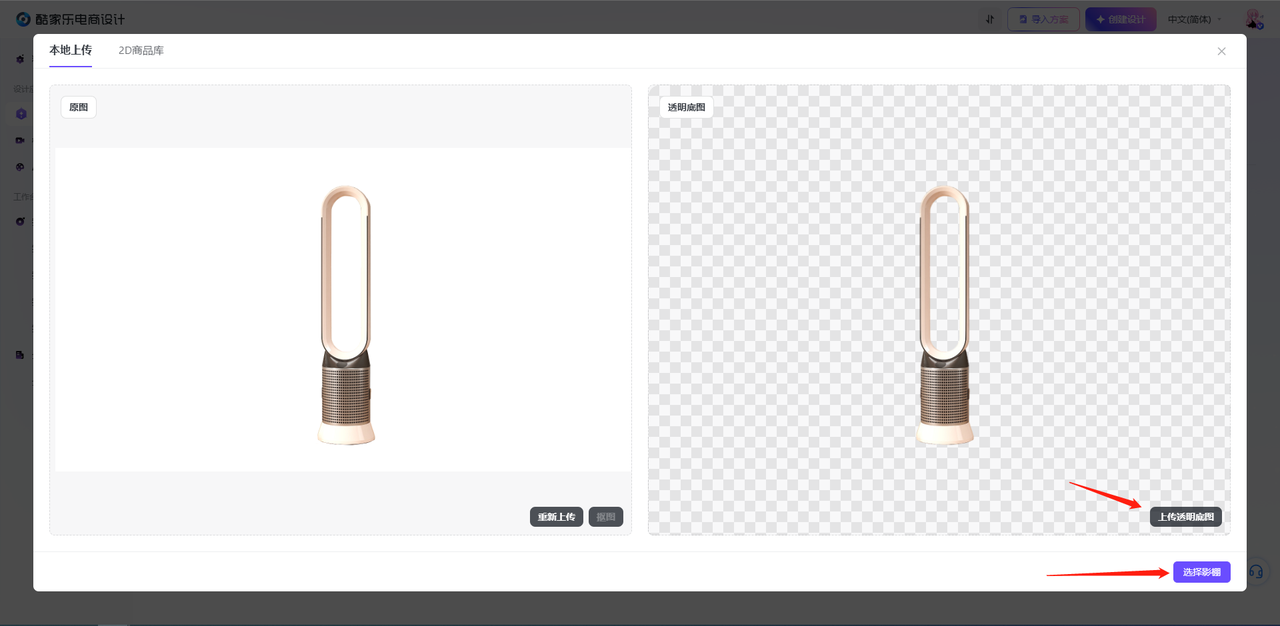The height and width of the screenshot is (626, 1280).
Task: Open the 2D商品库 tab
Action: tap(141, 50)
